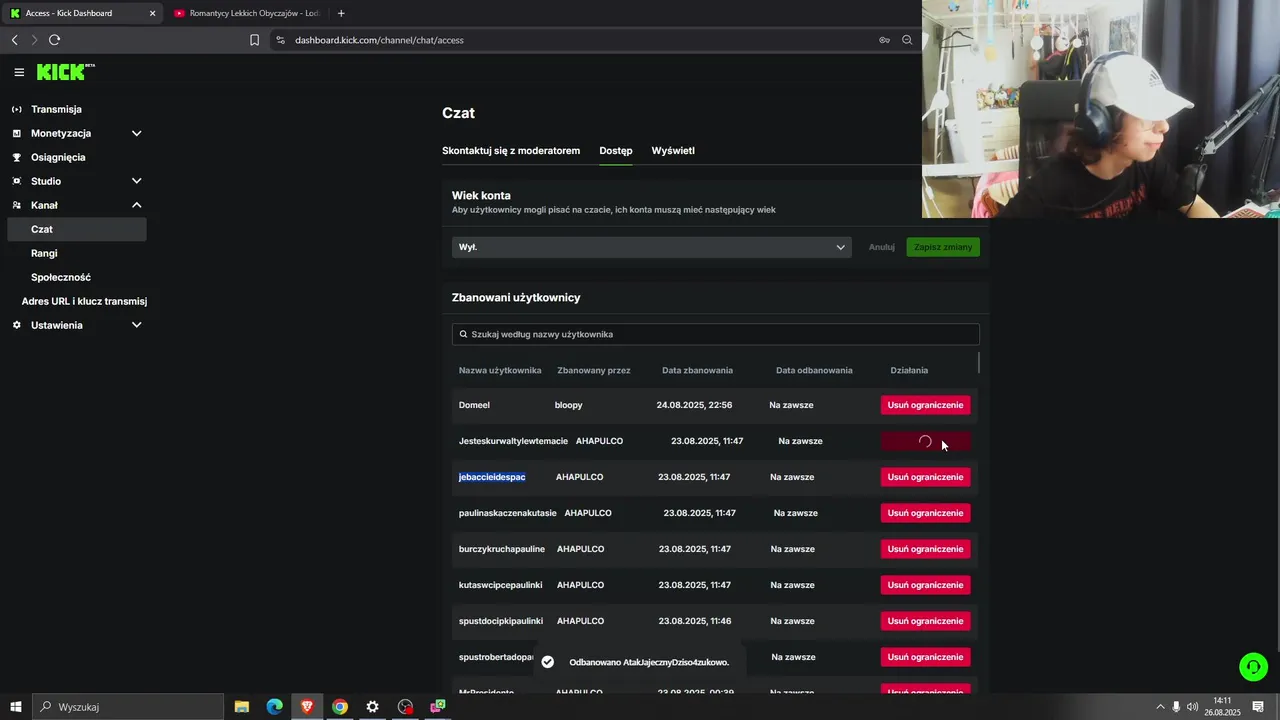Click the Ustawienia gear icon
The image size is (1280, 720).
[x=16, y=325]
